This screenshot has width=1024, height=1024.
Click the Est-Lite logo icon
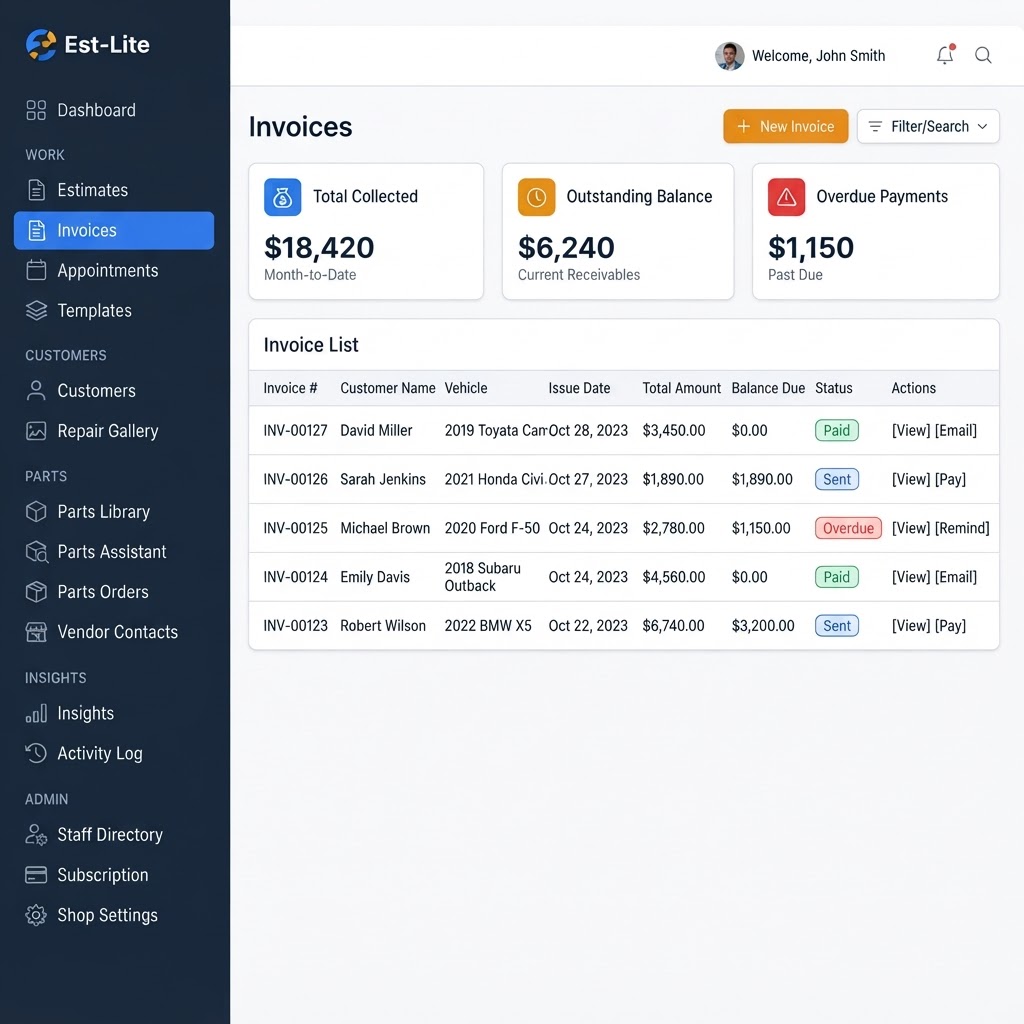coord(41,45)
